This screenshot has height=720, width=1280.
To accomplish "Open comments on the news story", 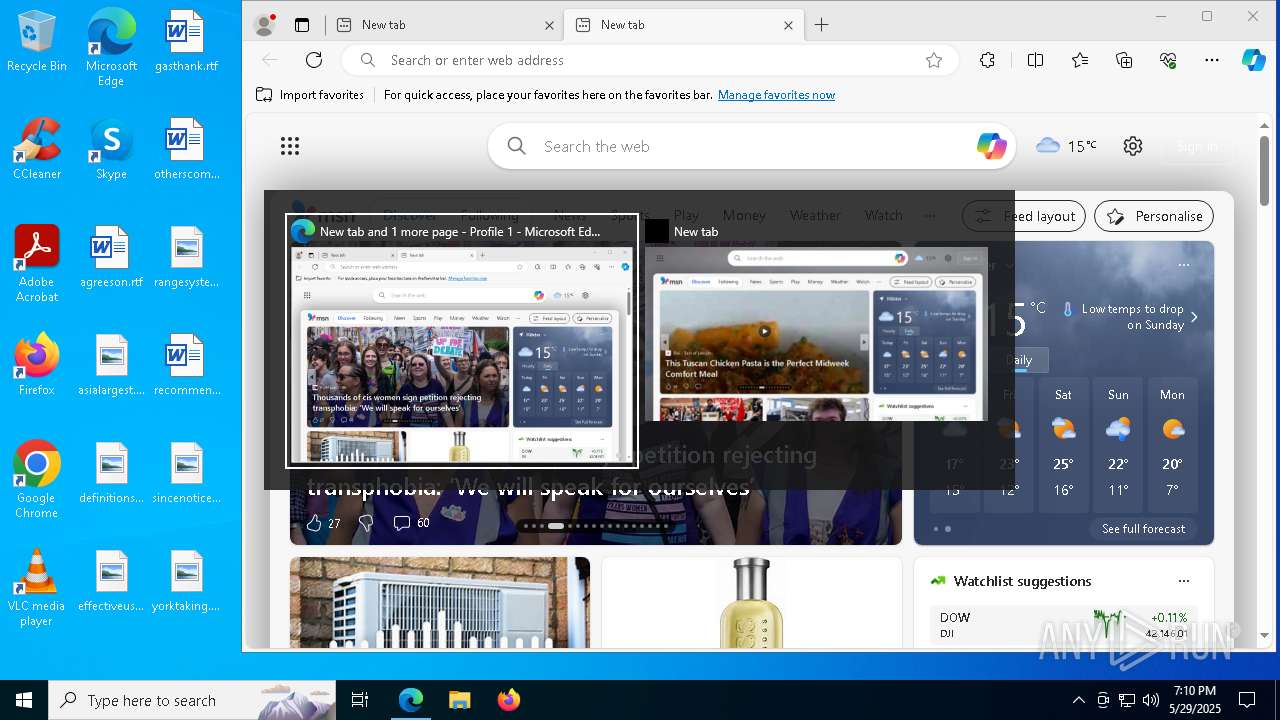I will [x=411, y=523].
